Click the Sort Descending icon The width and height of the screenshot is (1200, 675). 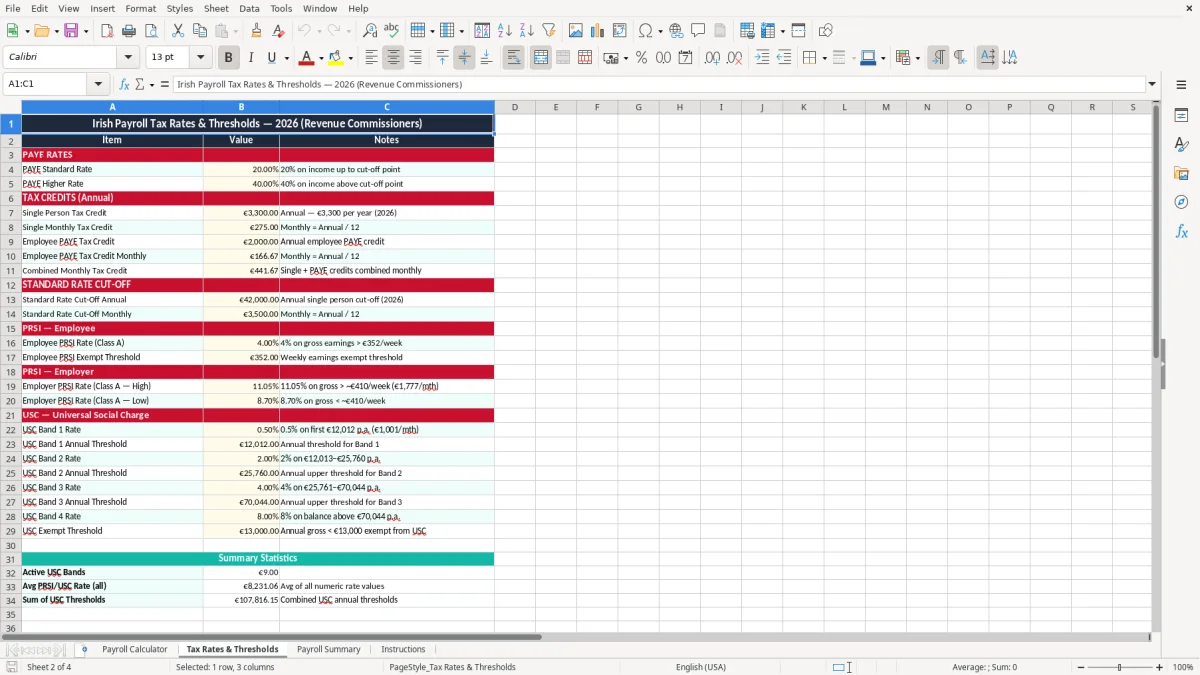coord(527,31)
